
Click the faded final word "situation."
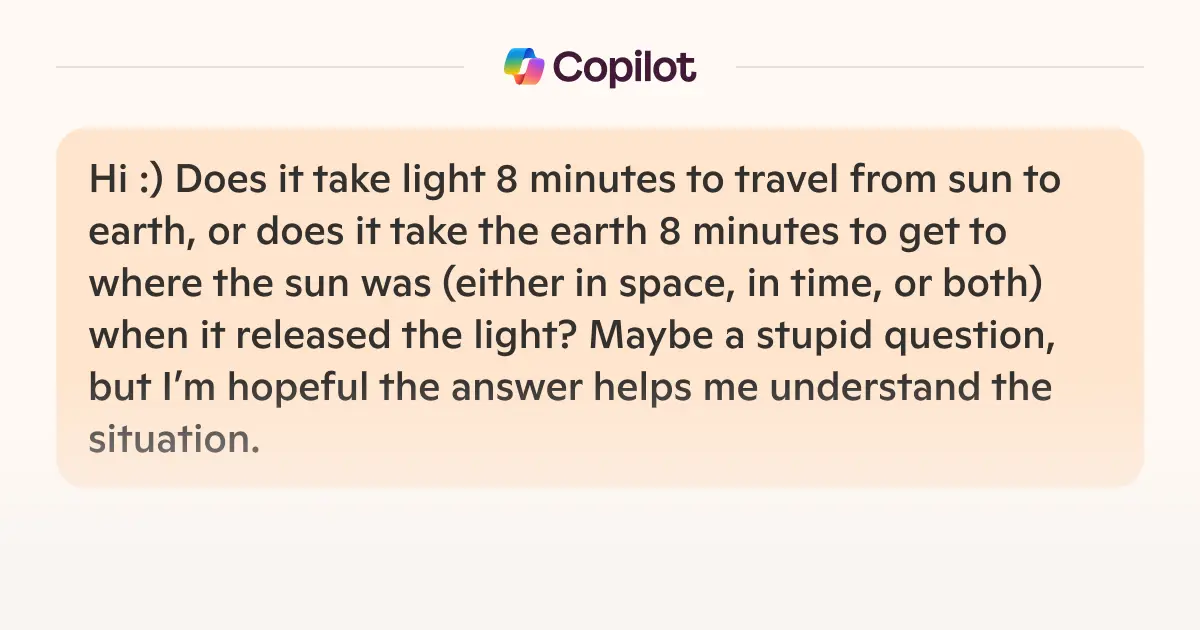tap(174, 440)
